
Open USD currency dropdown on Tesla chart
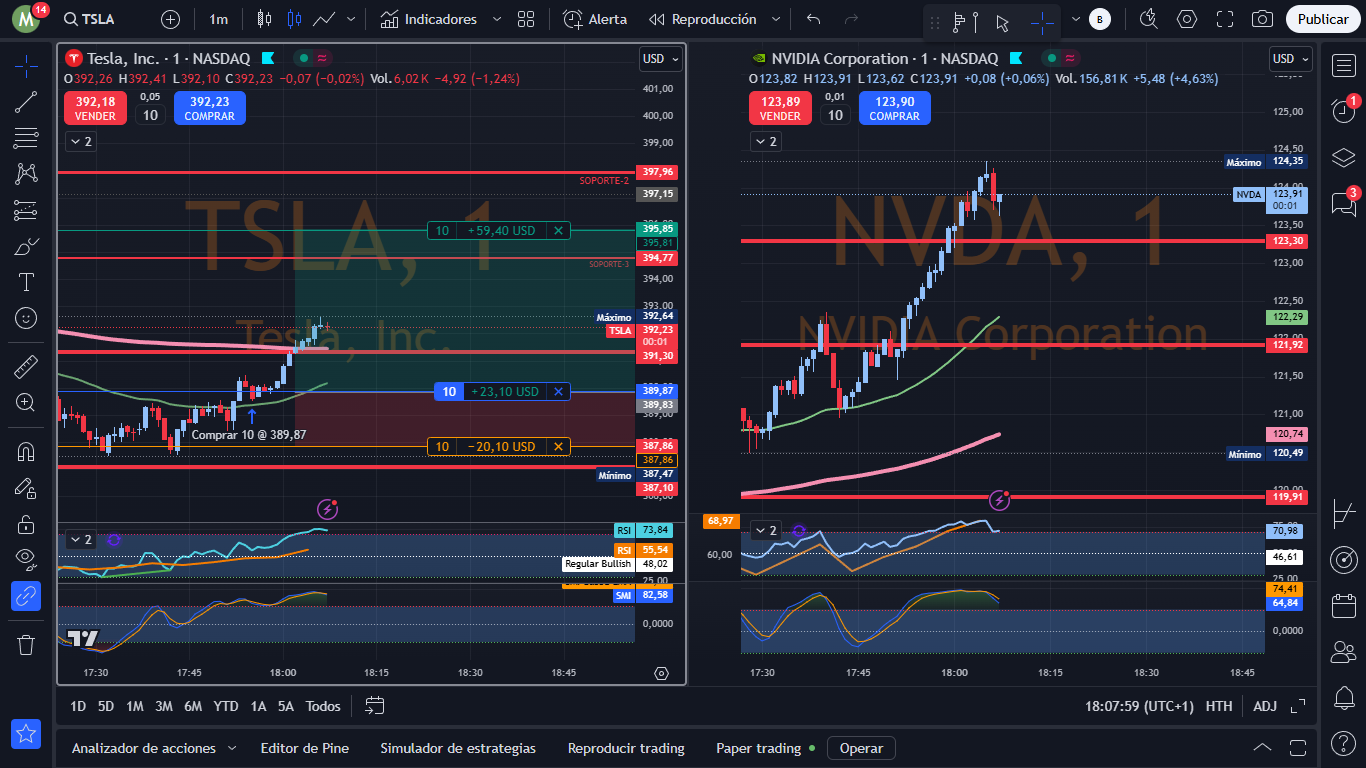tap(660, 59)
